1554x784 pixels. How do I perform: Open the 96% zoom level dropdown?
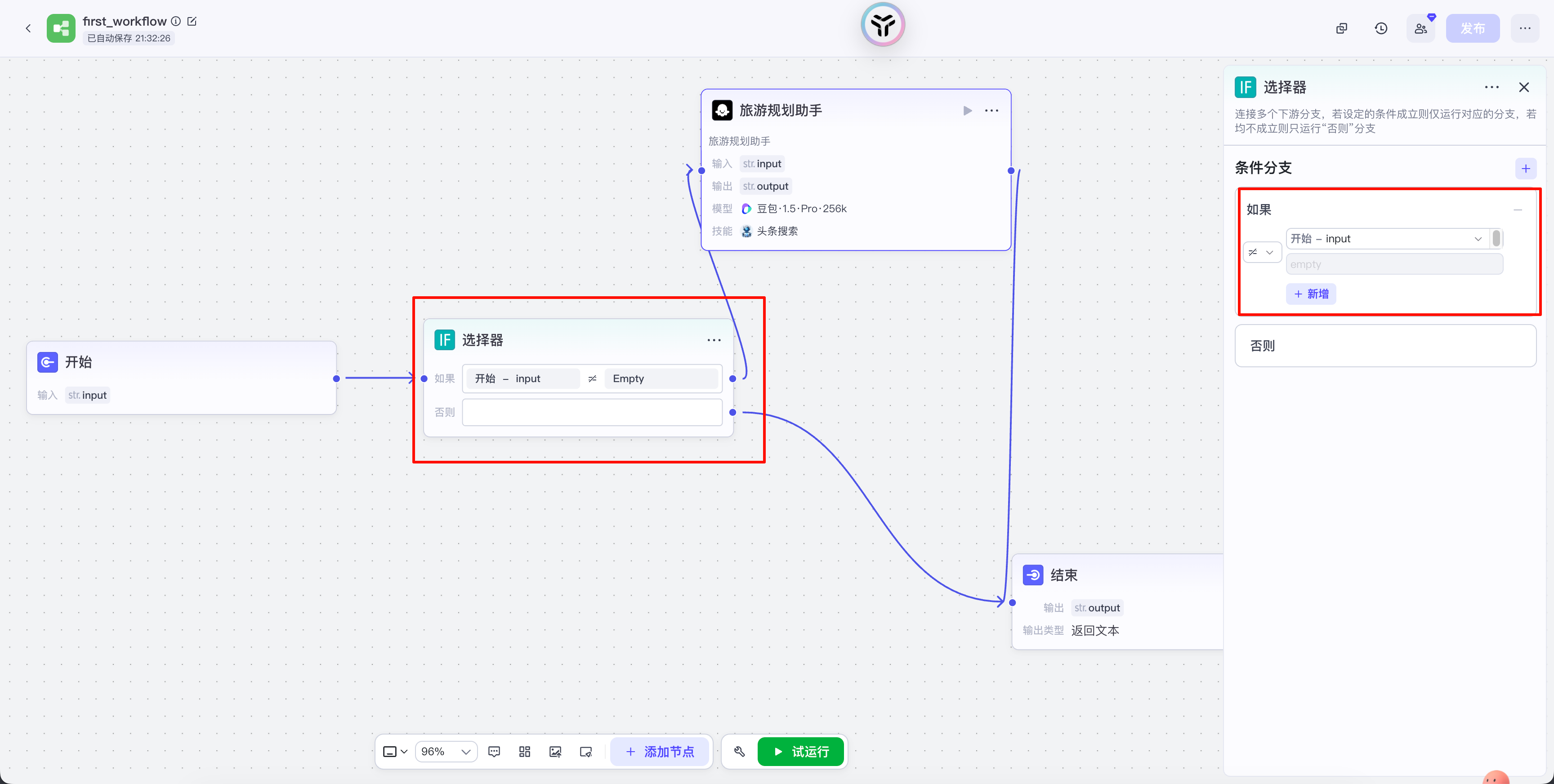tap(446, 752)
